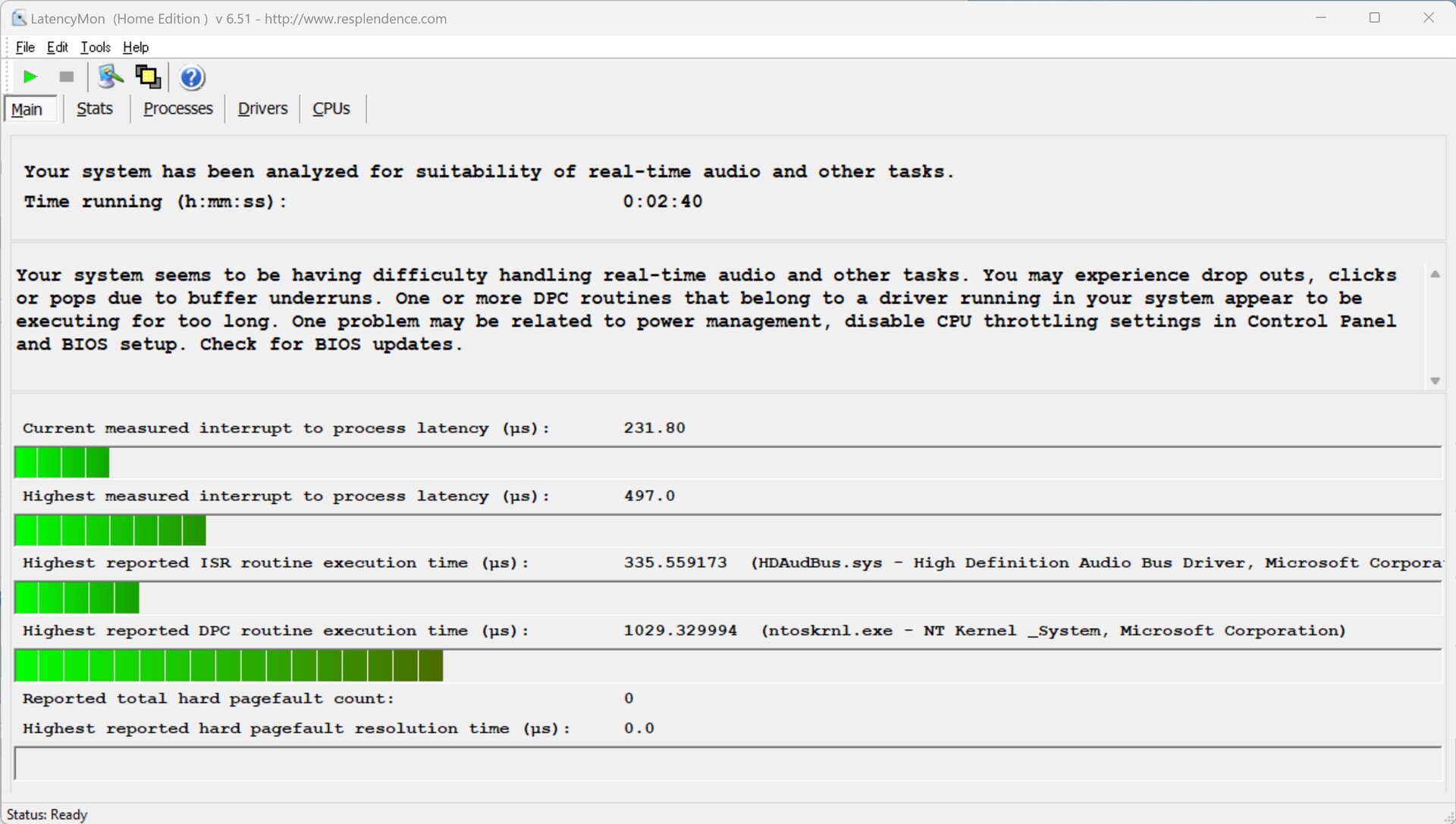The image size is (1456, 824).
Task: Click the LatencyMon app icon in the title bar
Action: [18, 18]
